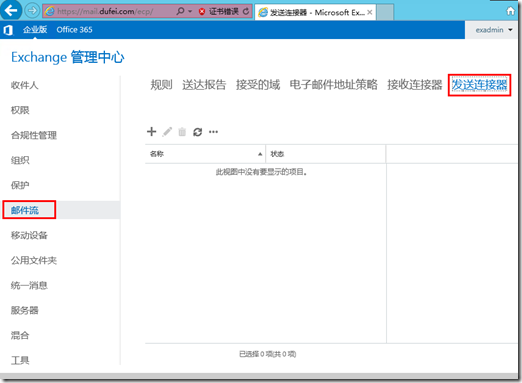Go to 公用文件夹 in the sidebar
Viewport: 522px width, 383px height.
tap(34, 260)
